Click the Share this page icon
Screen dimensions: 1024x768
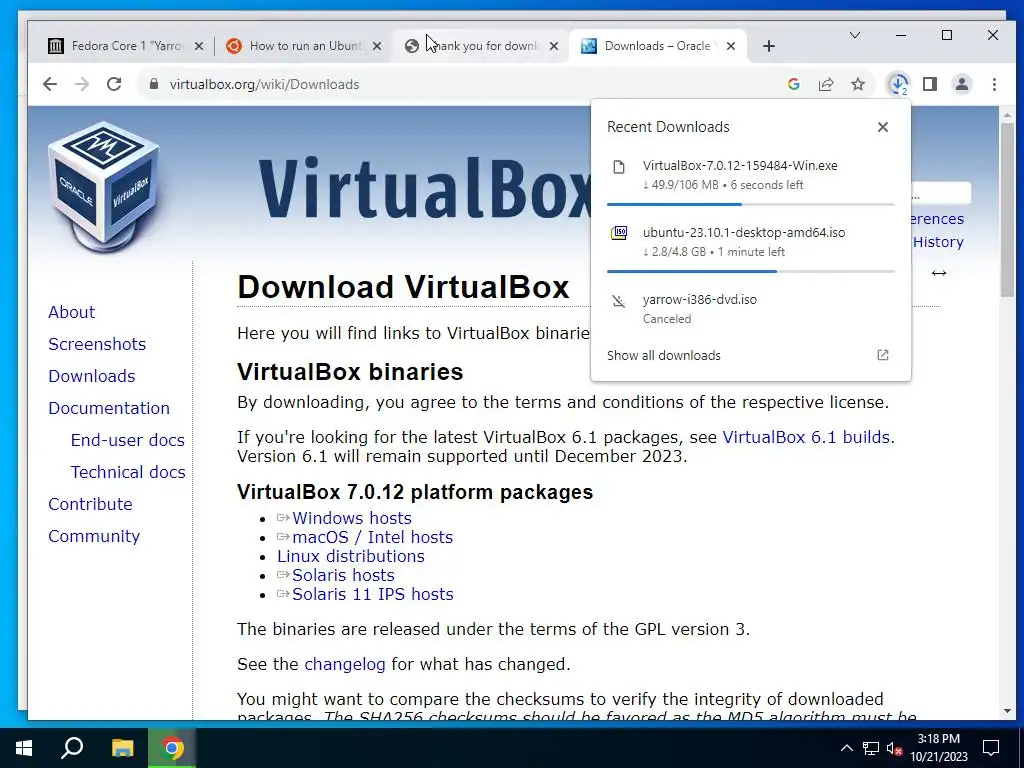pyautogui.click(x=826, y=84)
